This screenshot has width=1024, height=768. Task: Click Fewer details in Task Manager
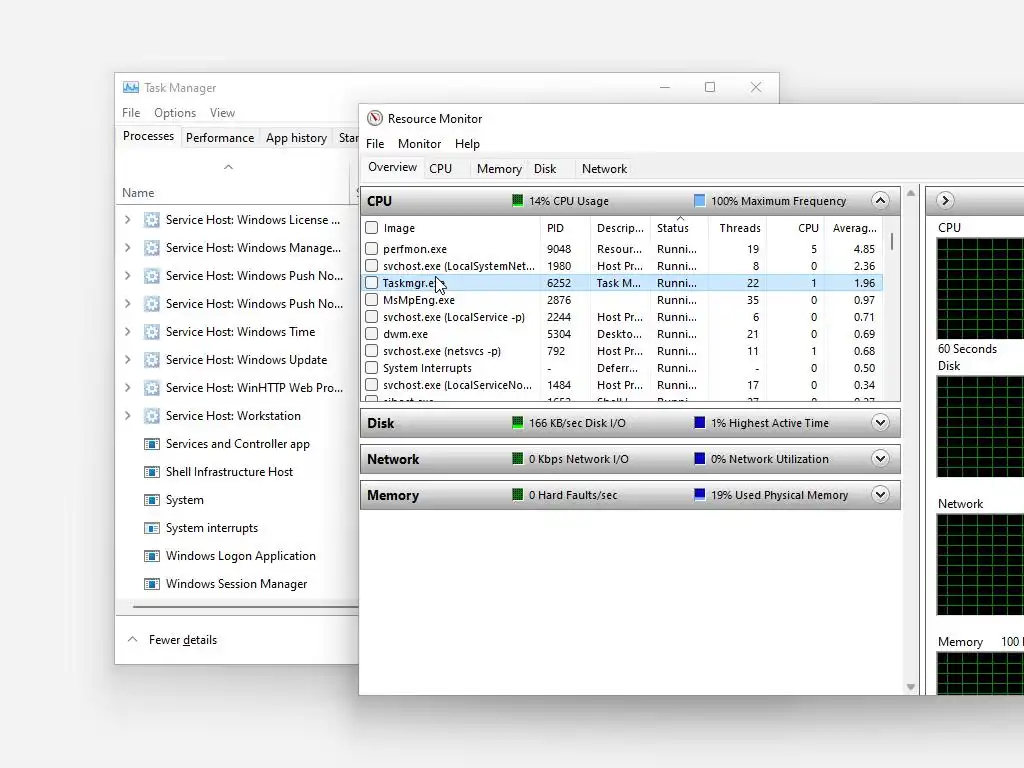click(x=182, y=640)
